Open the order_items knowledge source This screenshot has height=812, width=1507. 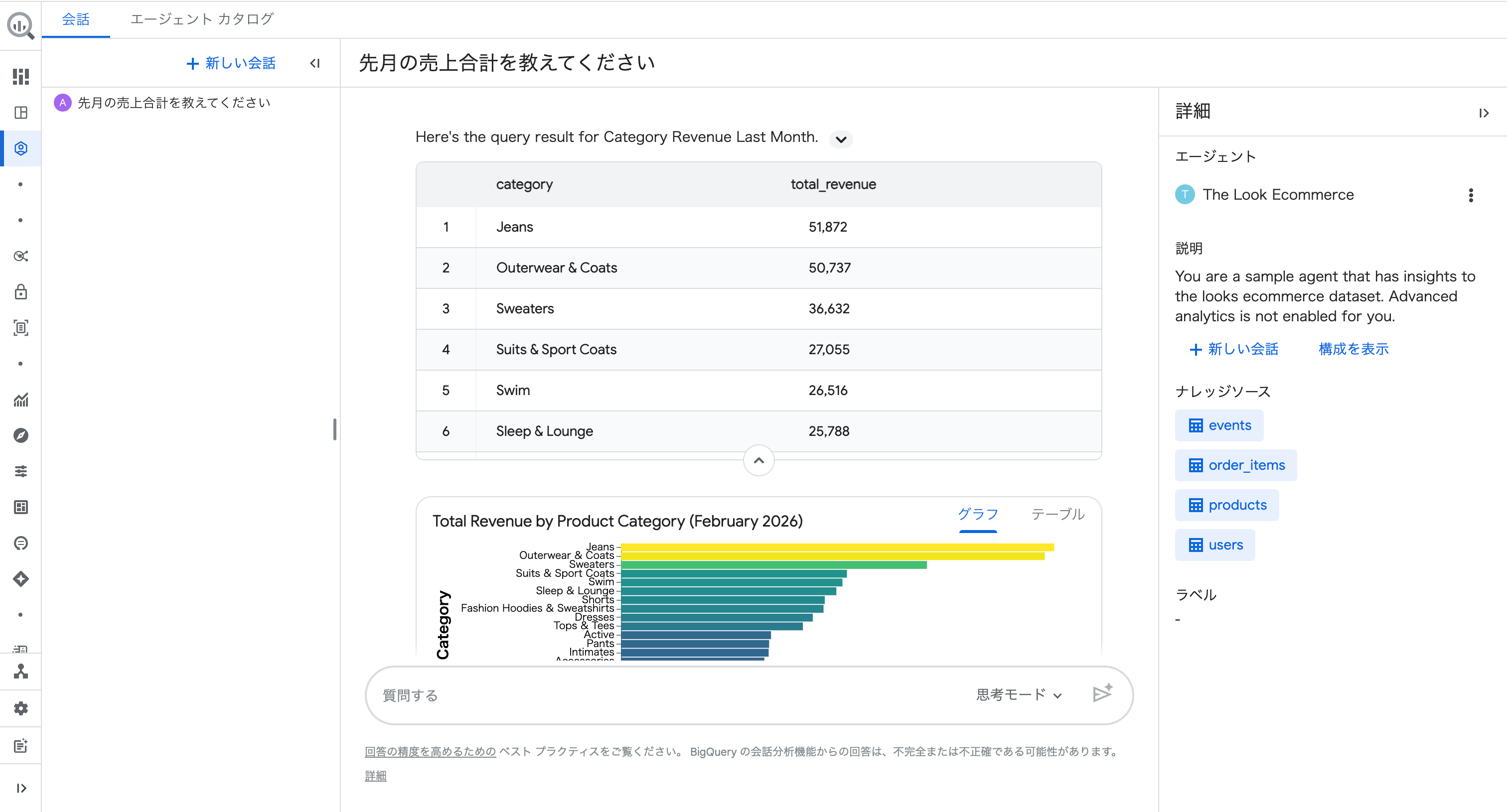click(1235, 465)
